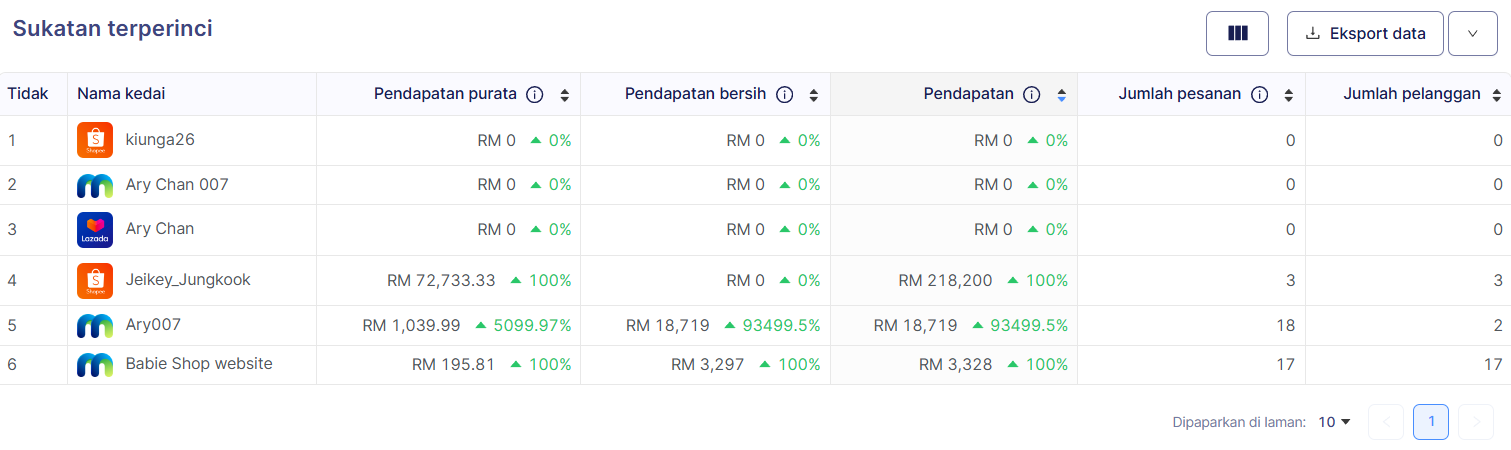Expand the dropdown arrow beside Eksport data
Screen dimensions: 1511x450
[x=1473, y=33]
